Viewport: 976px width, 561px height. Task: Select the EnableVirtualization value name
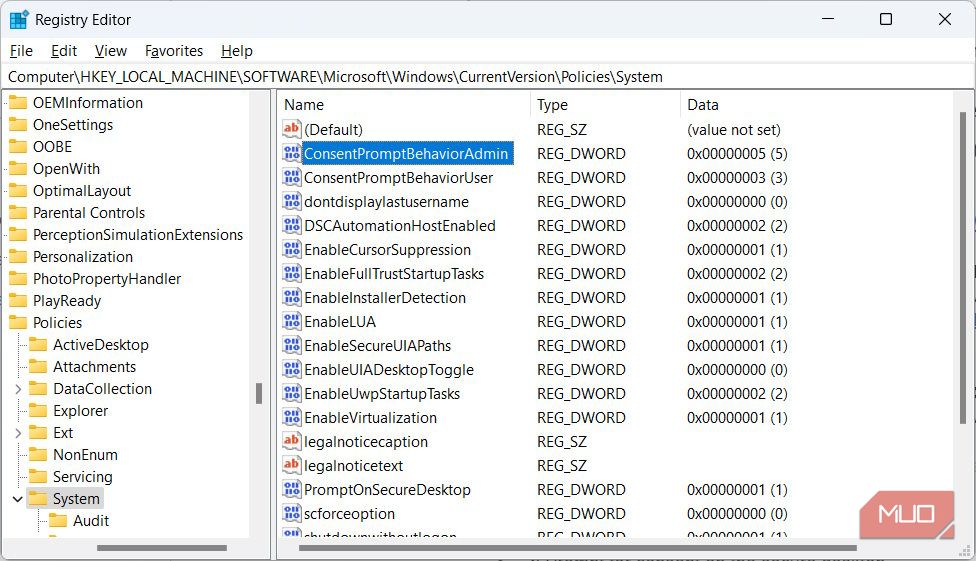pos(370,417)
